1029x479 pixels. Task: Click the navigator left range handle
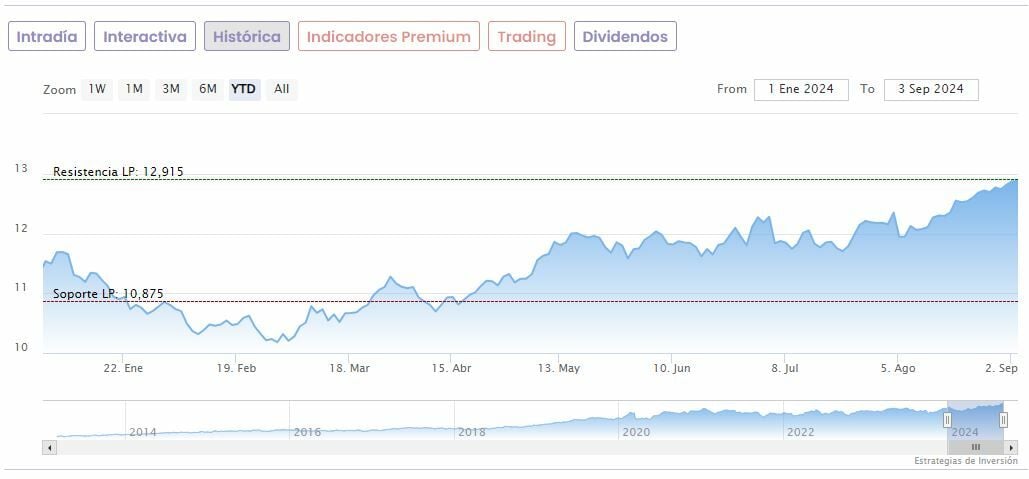pyautogui.click(x=947, y=420)
